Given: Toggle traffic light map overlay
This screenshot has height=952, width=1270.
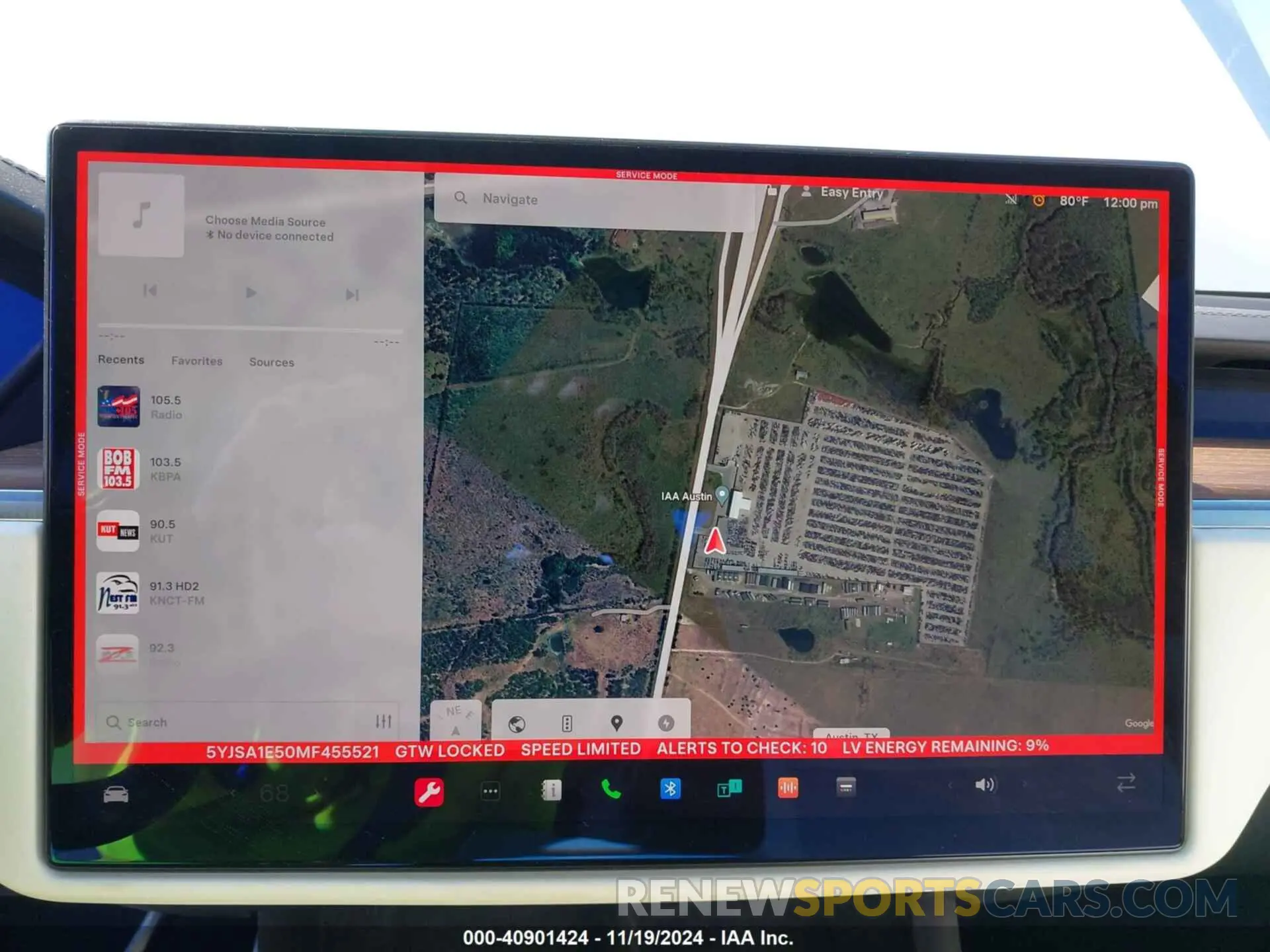Looking at the screenshot, I should point(567,724).
